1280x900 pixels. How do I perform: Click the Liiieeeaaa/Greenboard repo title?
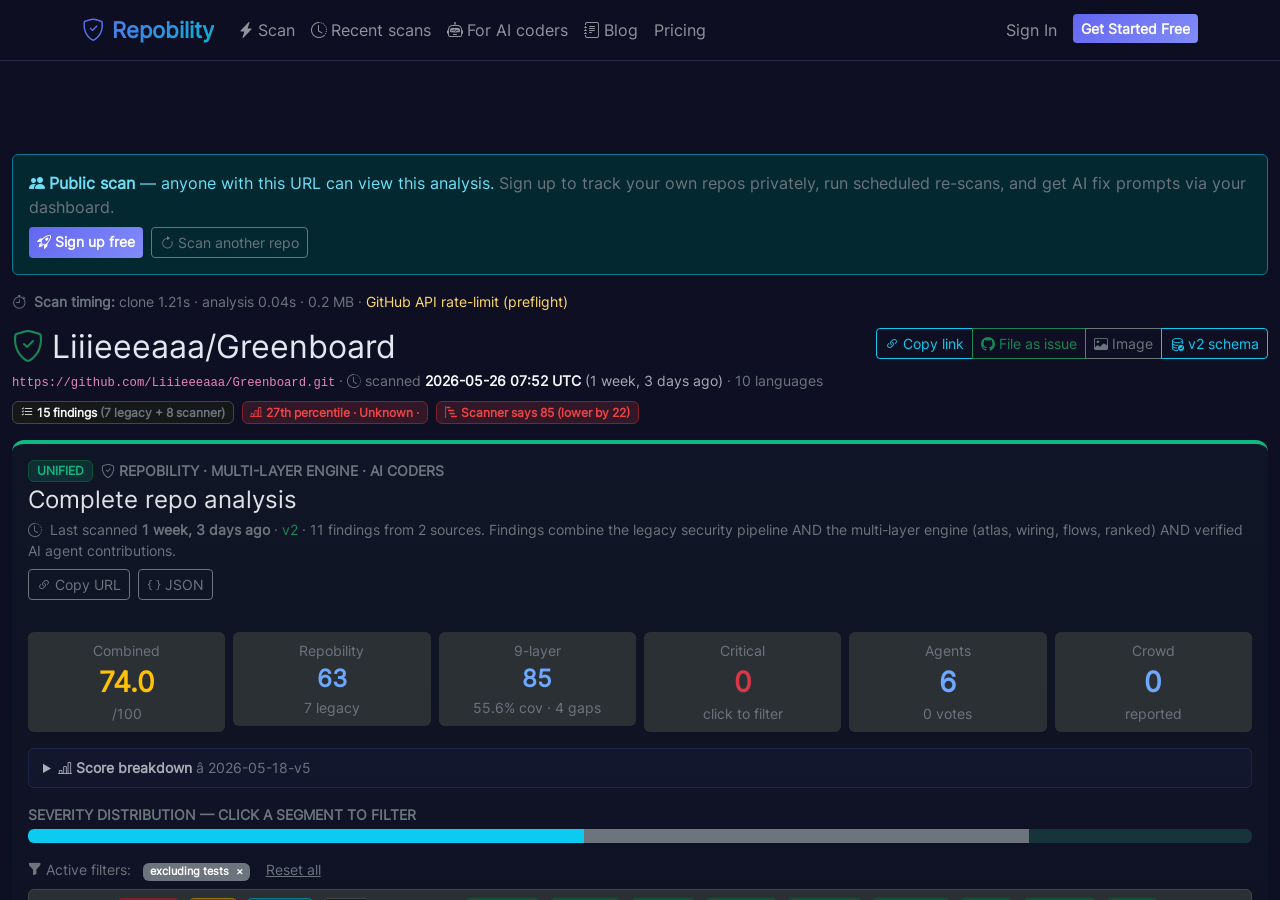coord(224,347)
